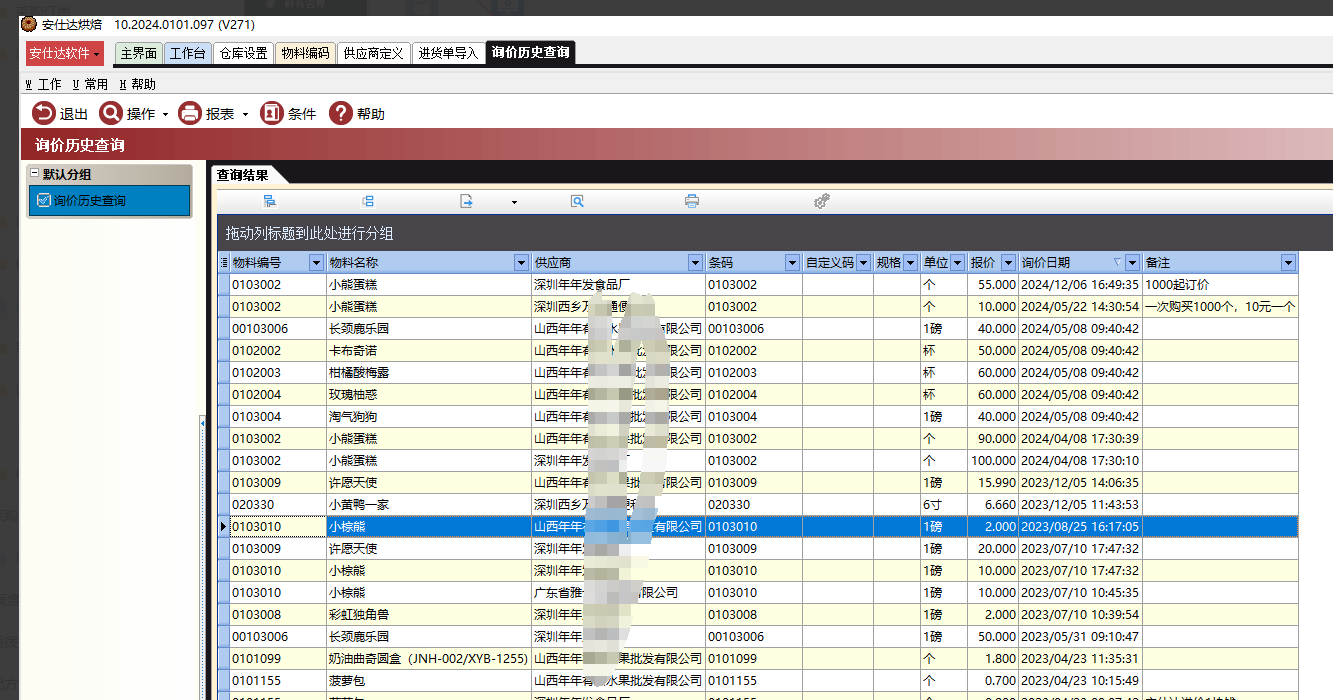Open the 条件 conditions icon
1333x700 pixels.
pyautogui.click(x=271, y=114)
